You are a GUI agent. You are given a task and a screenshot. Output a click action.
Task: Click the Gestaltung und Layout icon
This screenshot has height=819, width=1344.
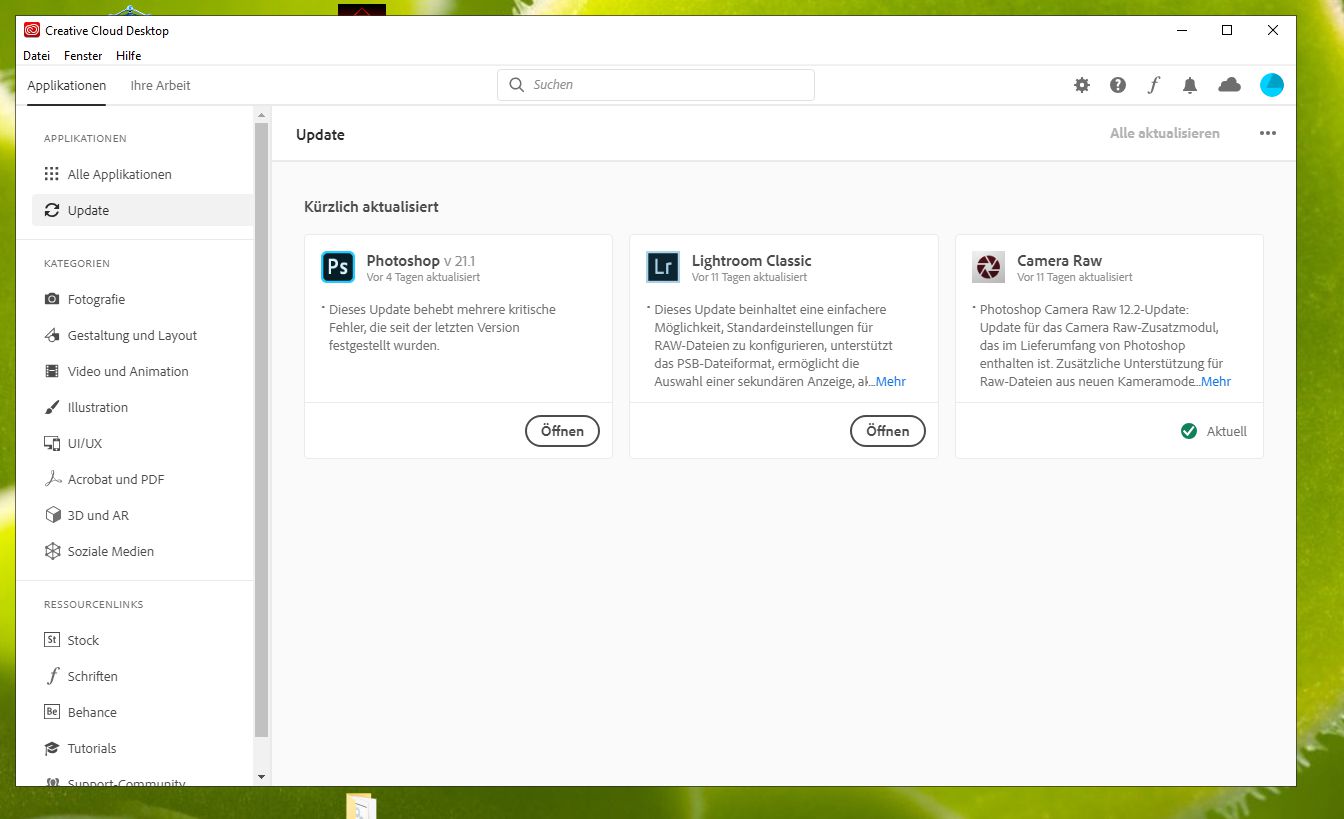[52, 335]
